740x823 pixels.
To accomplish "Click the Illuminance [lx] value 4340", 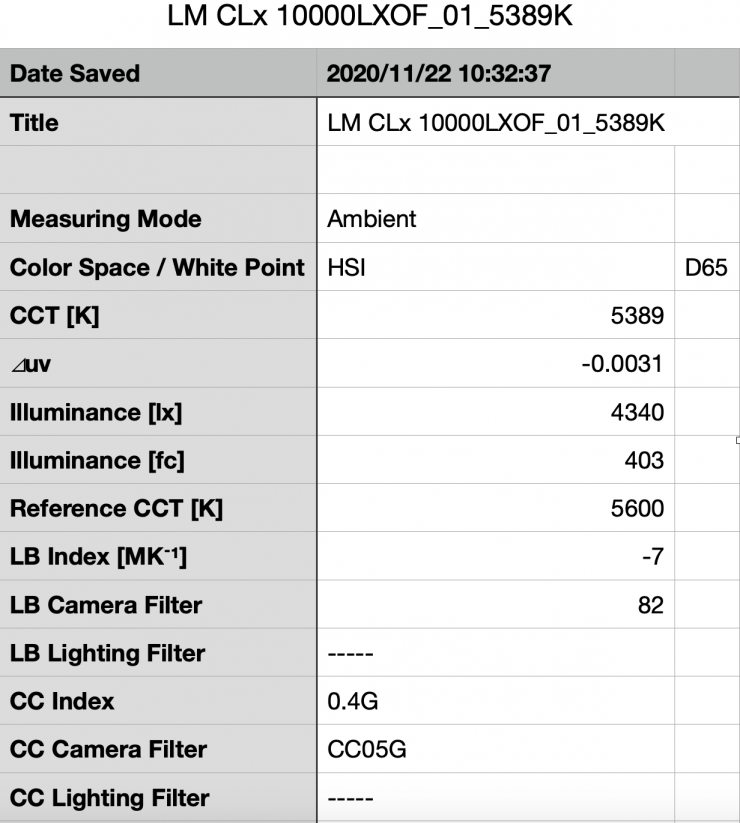I will point(496,412).
